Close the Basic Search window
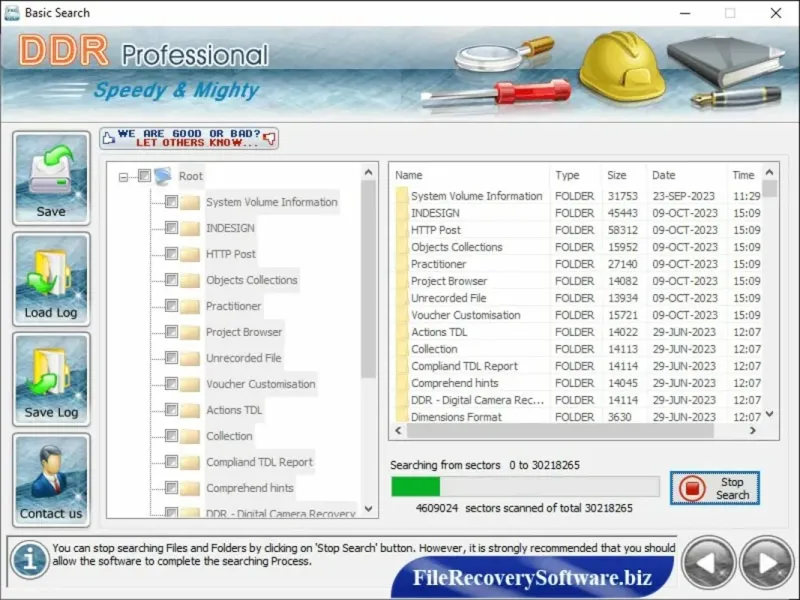The height and width of the screenshot is (600, 800). 776,13
